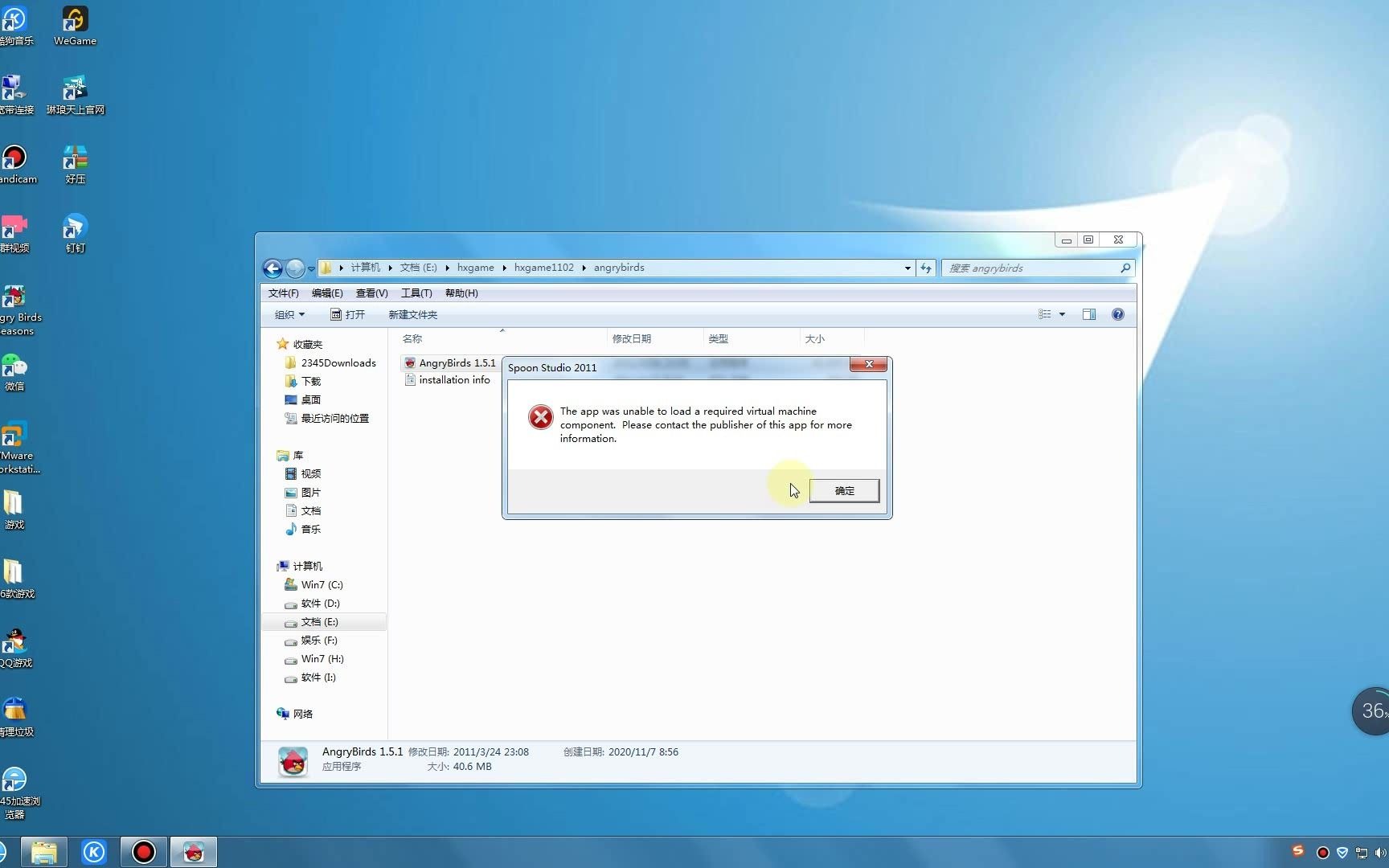Open 最近访问的位置
Viewport: 1389px width, 868px height.
tap(327, 418)
